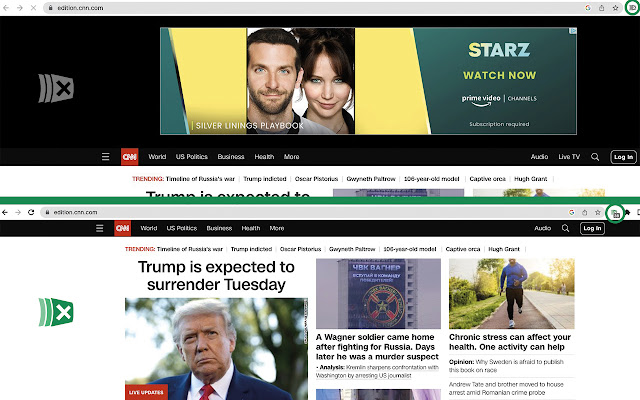Stop page loading in the top browser
This screenshot has width=640, height=400.
click(33, 8)
